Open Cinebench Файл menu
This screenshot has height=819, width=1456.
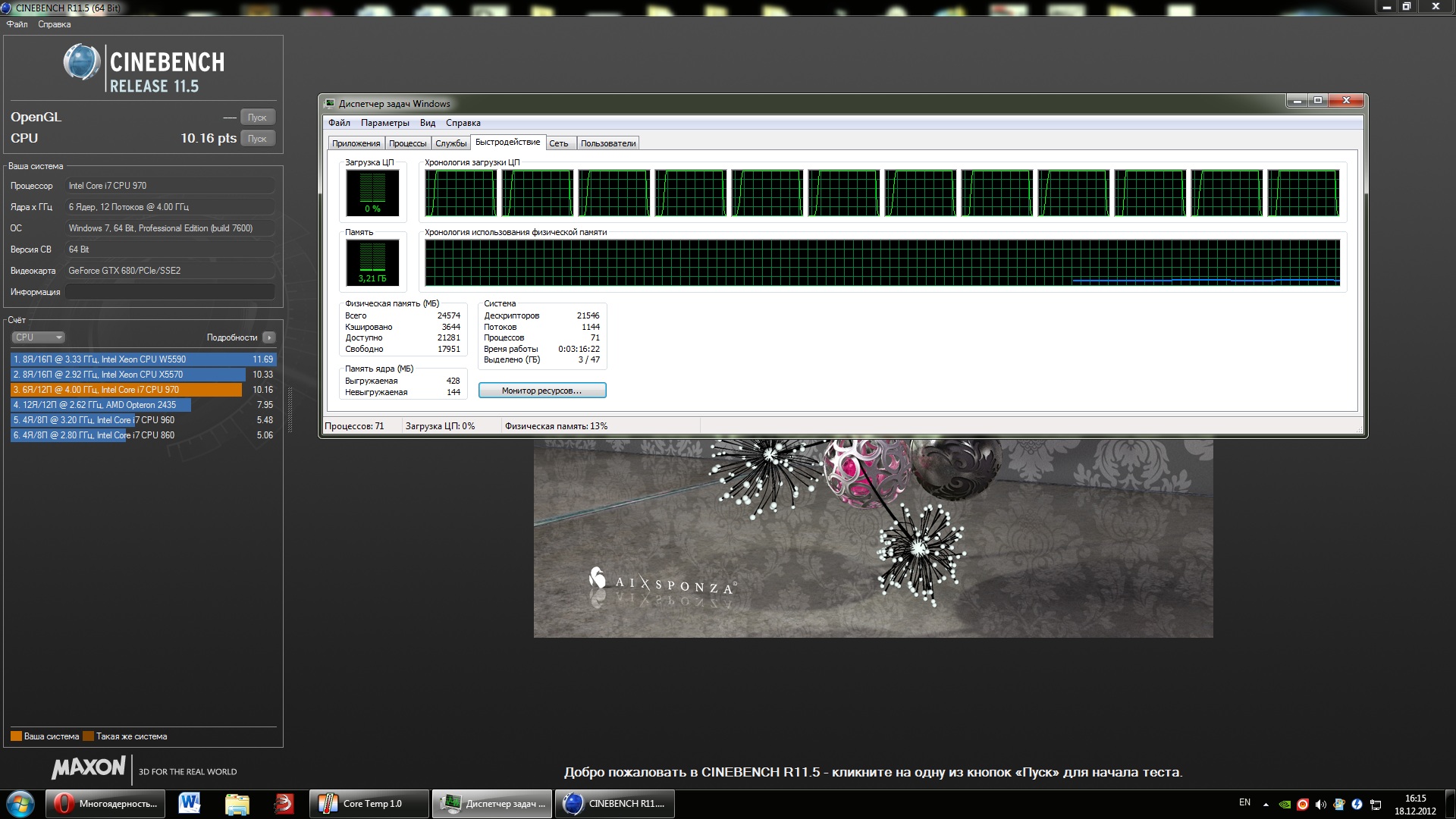[x=17, y=24]
